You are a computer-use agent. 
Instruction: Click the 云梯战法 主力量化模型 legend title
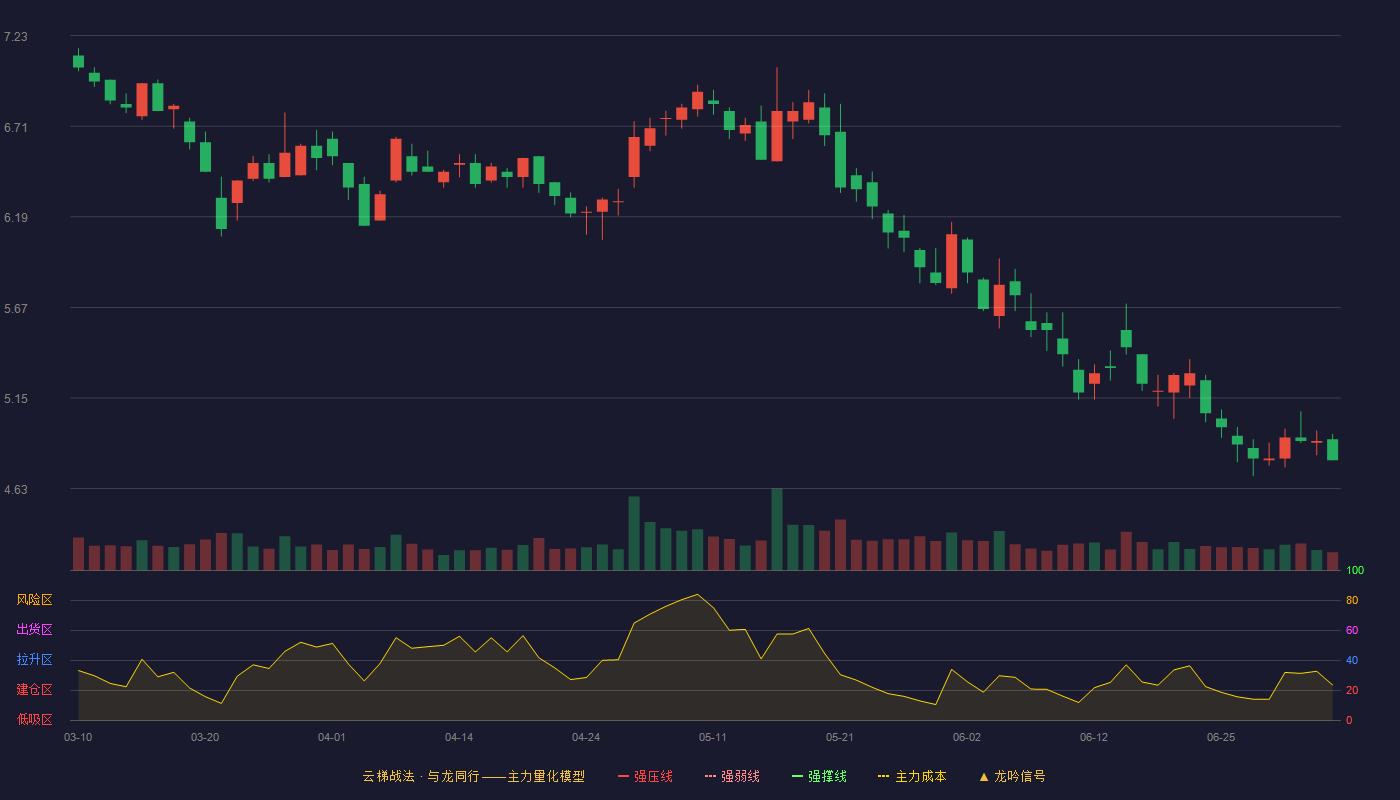473,776
